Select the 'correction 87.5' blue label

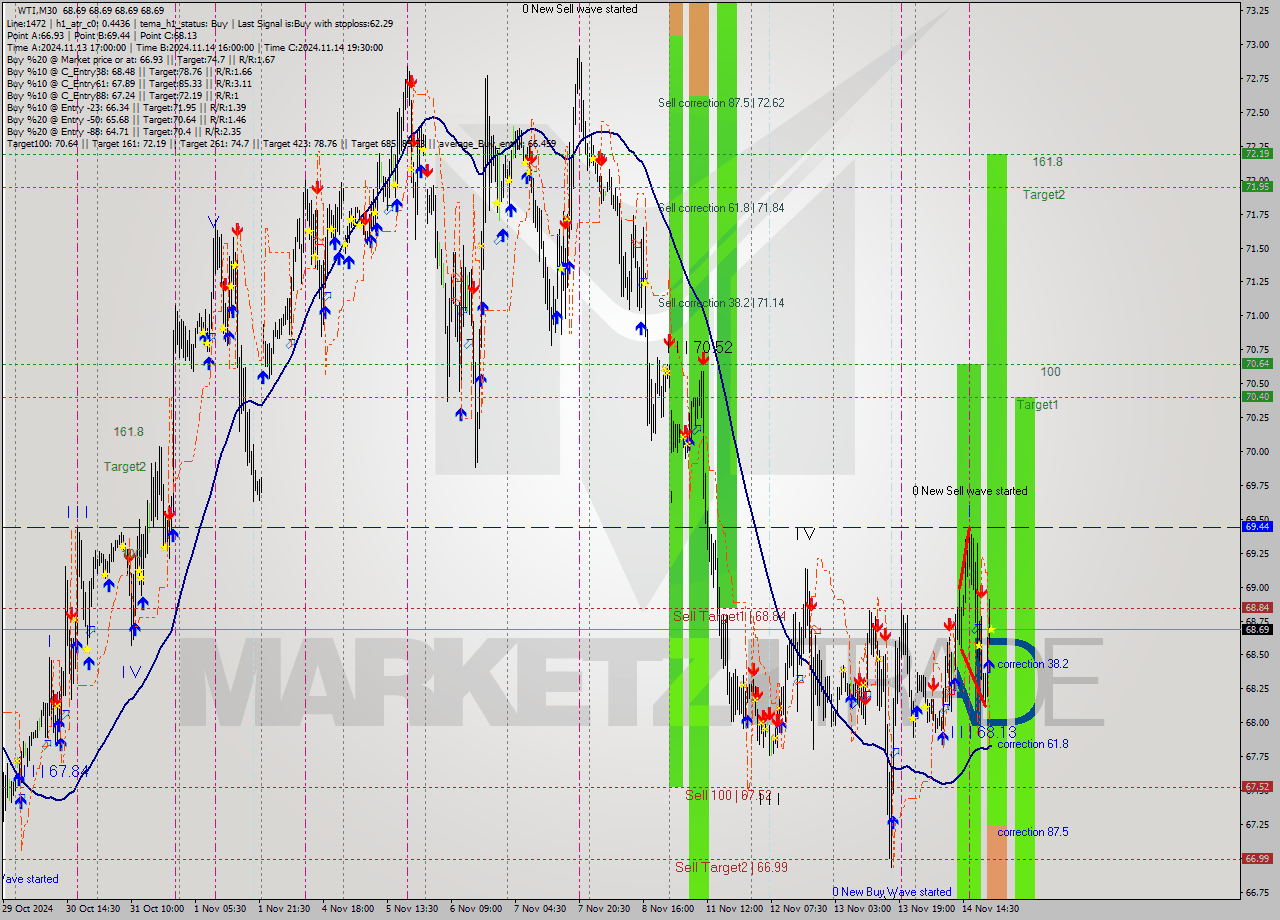click(1032, 832)
